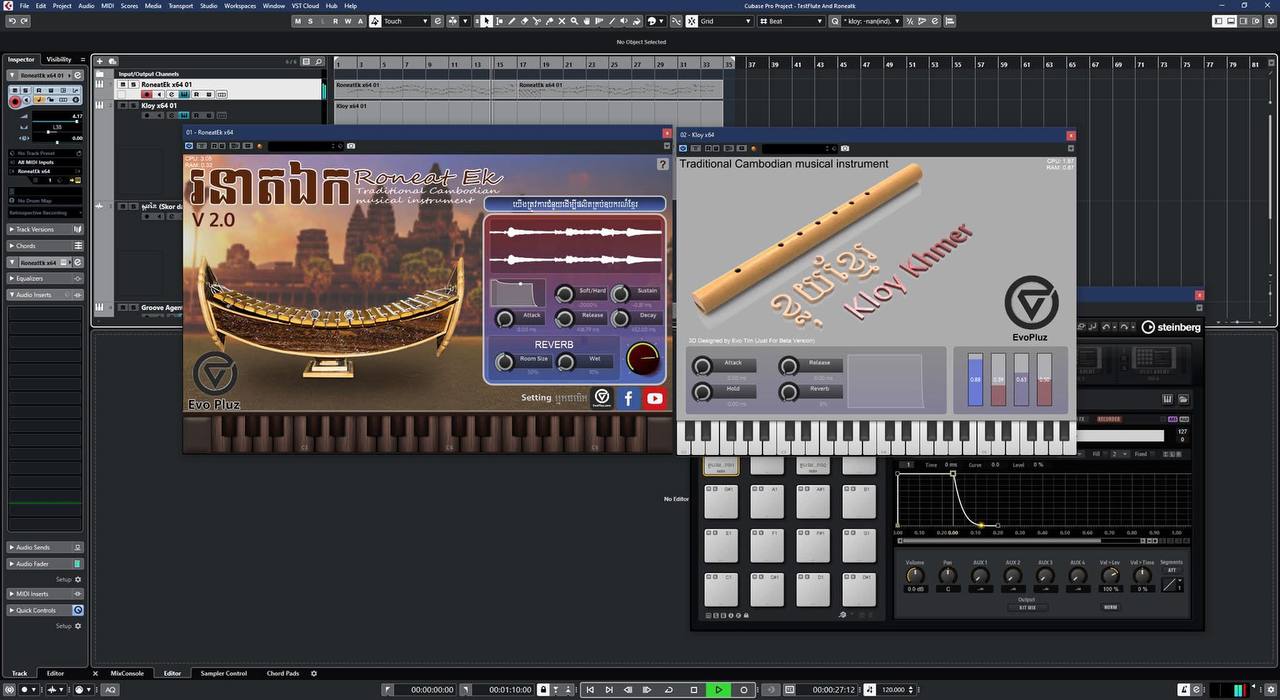Click the Setting label in Roneat Ek plugin
The image size is (1280, 700).
pos(536,398)
